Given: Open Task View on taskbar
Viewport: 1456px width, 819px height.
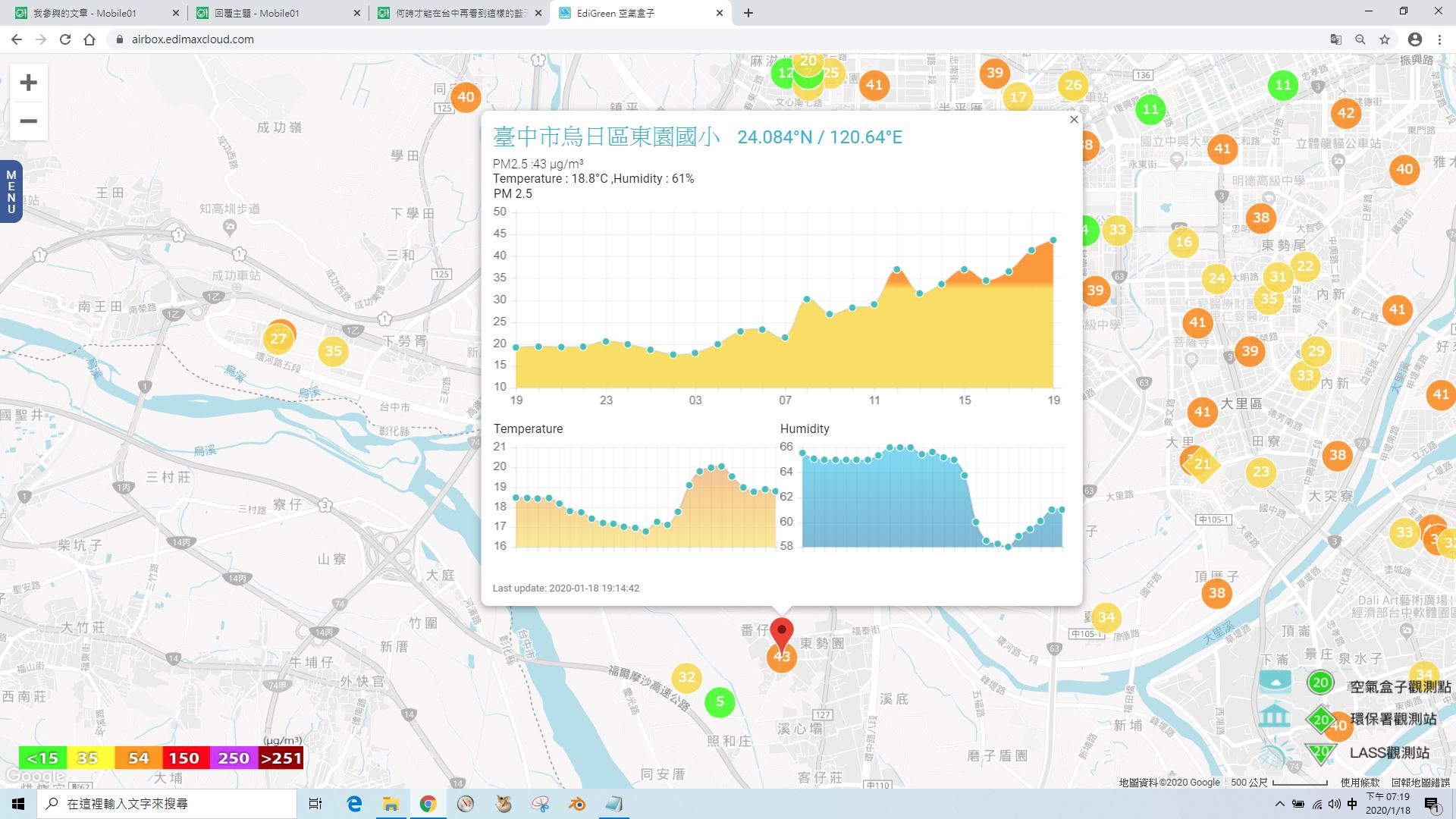Looking at the screenshot, I should (315, 804).
